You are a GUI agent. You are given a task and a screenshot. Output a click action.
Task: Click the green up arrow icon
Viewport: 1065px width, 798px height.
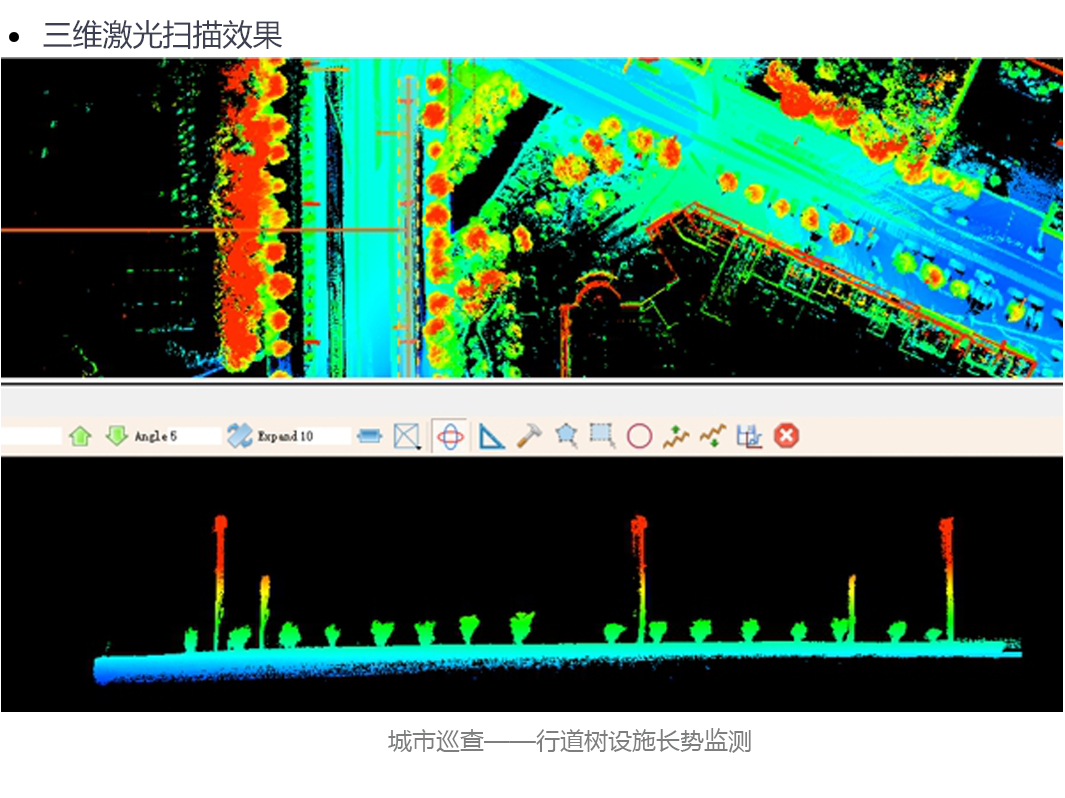point(81,436)
